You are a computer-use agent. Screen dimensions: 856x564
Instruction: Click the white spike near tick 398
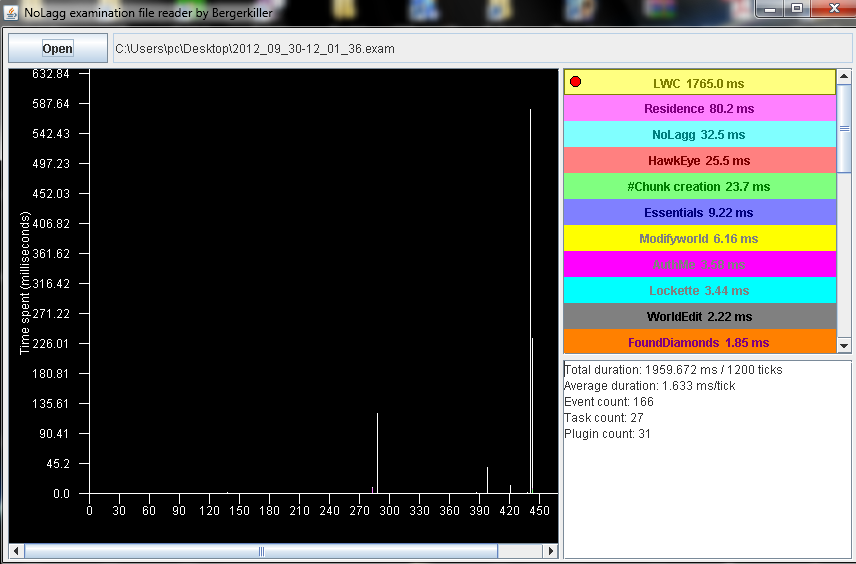coord(488,480)
